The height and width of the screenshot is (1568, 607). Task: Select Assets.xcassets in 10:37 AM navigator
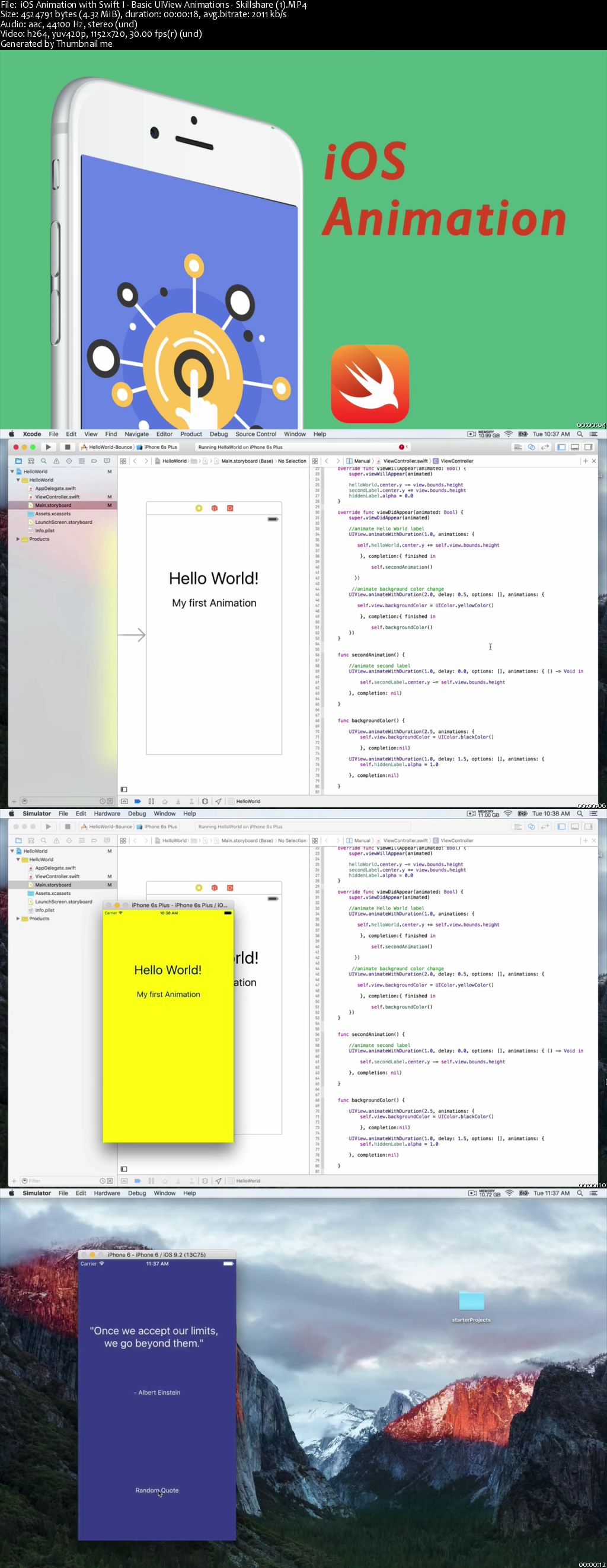coord(52,514)
